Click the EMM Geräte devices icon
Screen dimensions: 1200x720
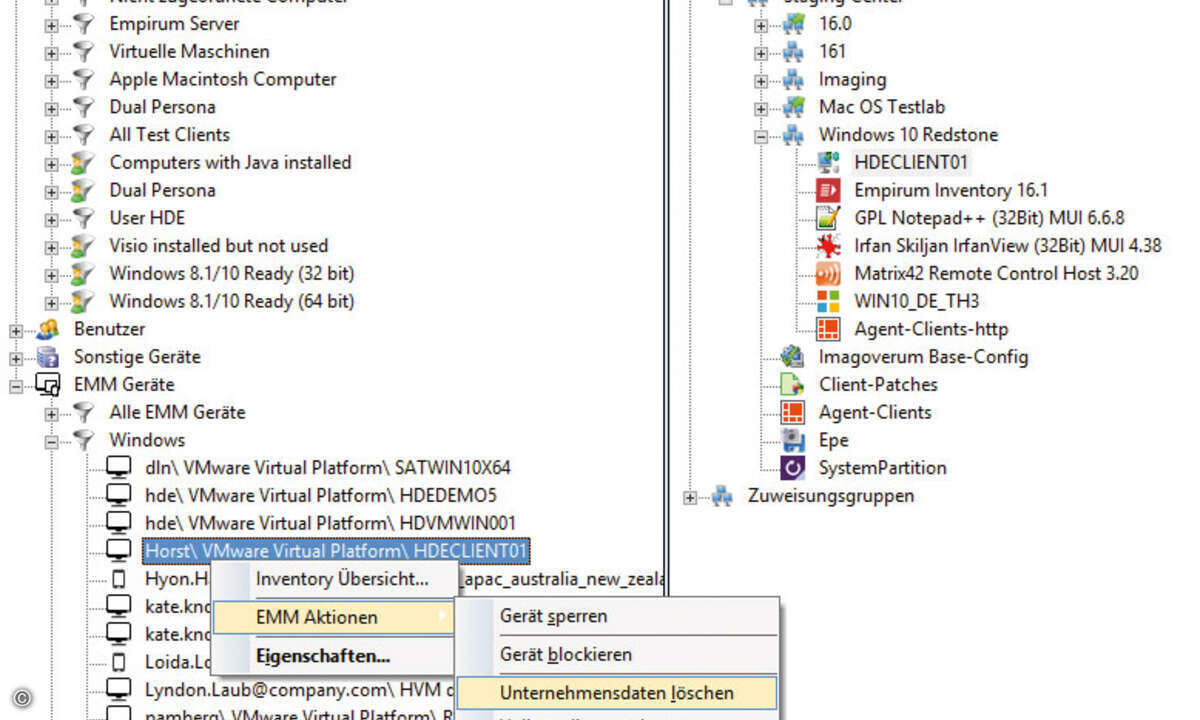pos(48,385)
